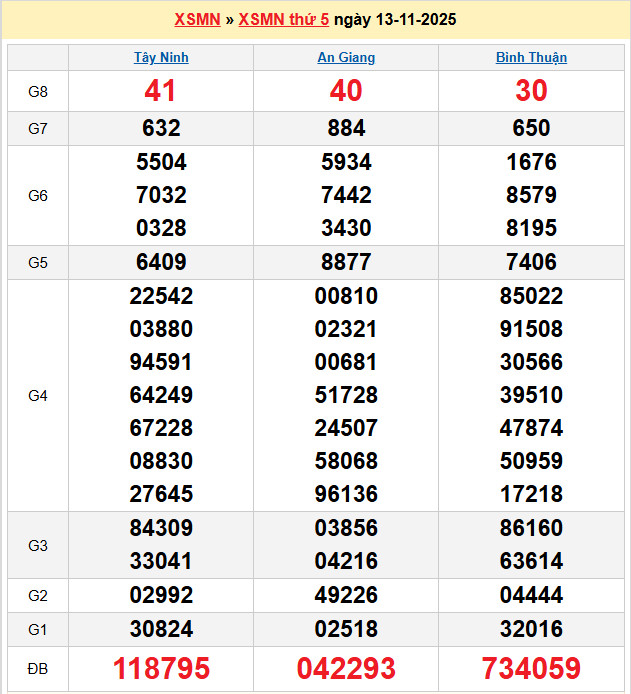
Task: Open the XSMN link in header
Action: click(197, 20)
